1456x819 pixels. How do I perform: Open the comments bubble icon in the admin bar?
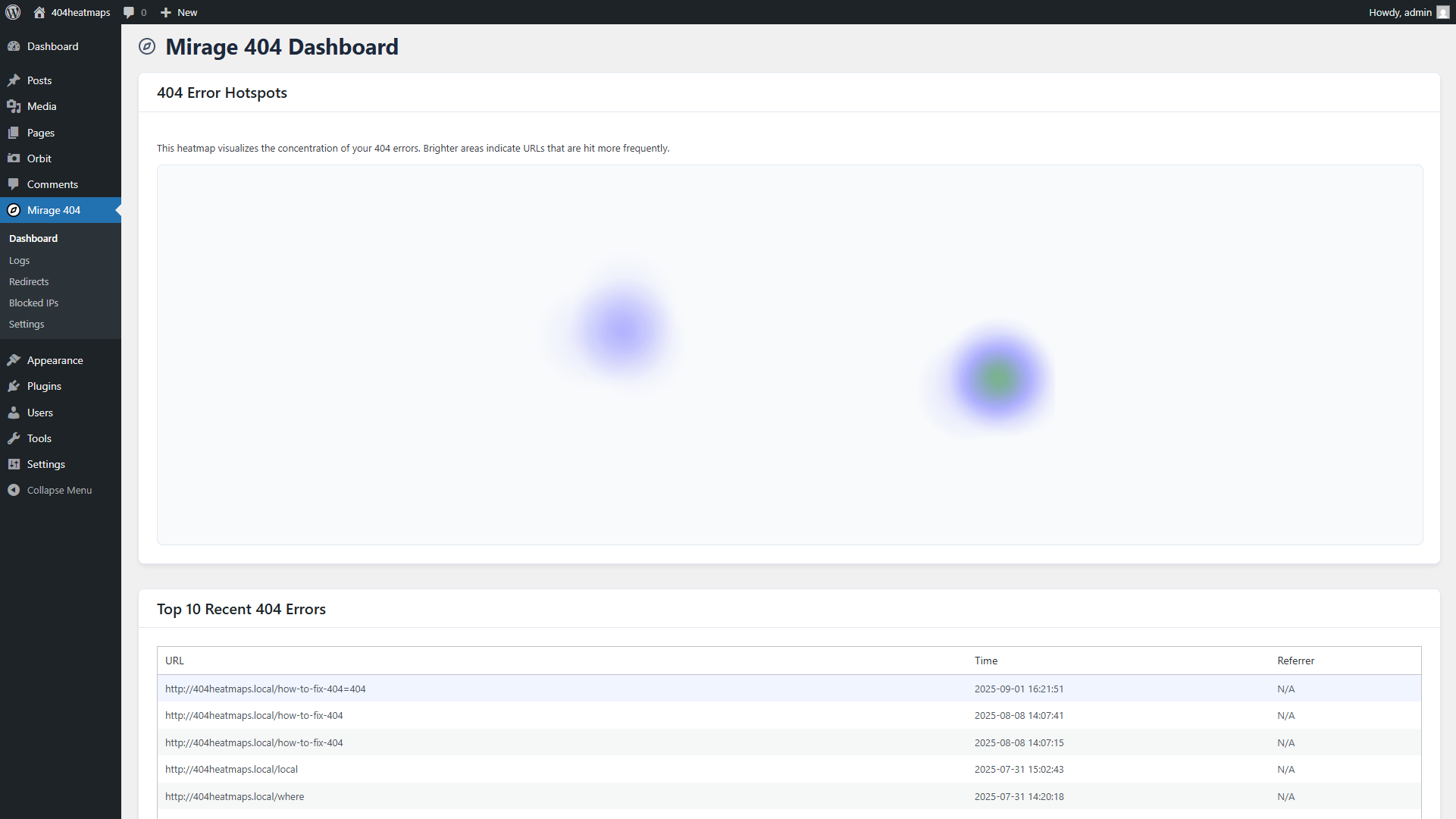tap(129, 12)
